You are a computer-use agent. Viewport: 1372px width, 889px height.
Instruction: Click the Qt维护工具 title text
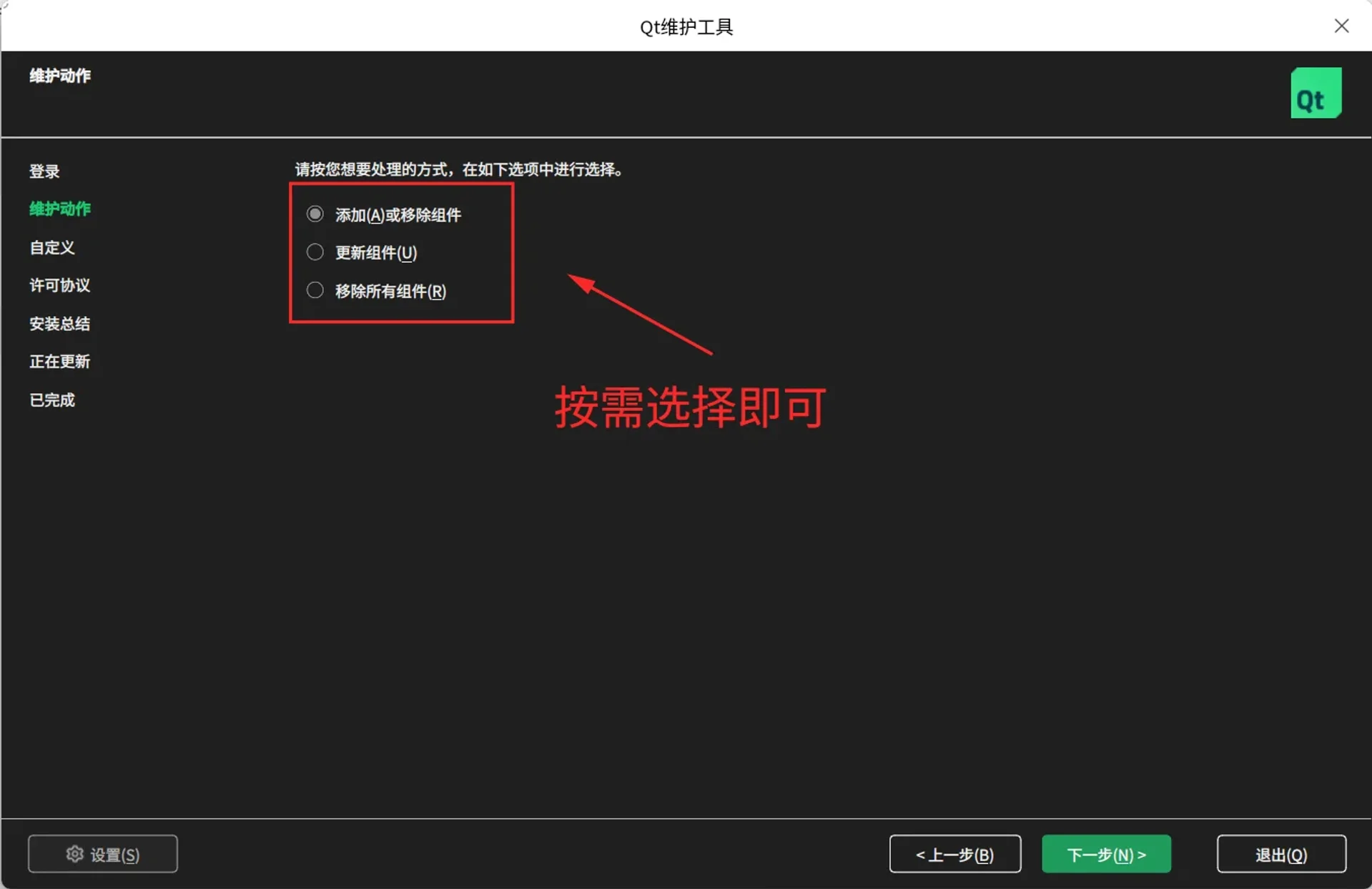click(686, 26)
